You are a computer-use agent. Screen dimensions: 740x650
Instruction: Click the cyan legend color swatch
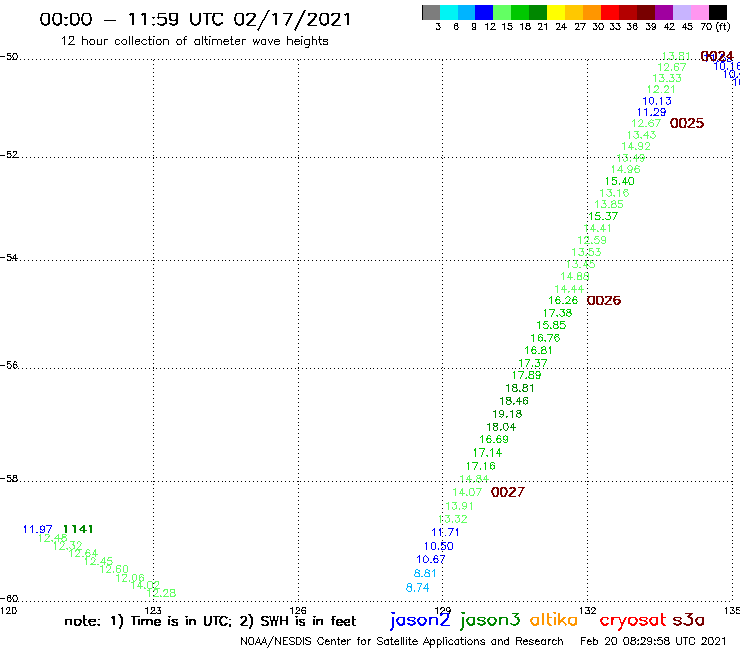click(449, 13)
